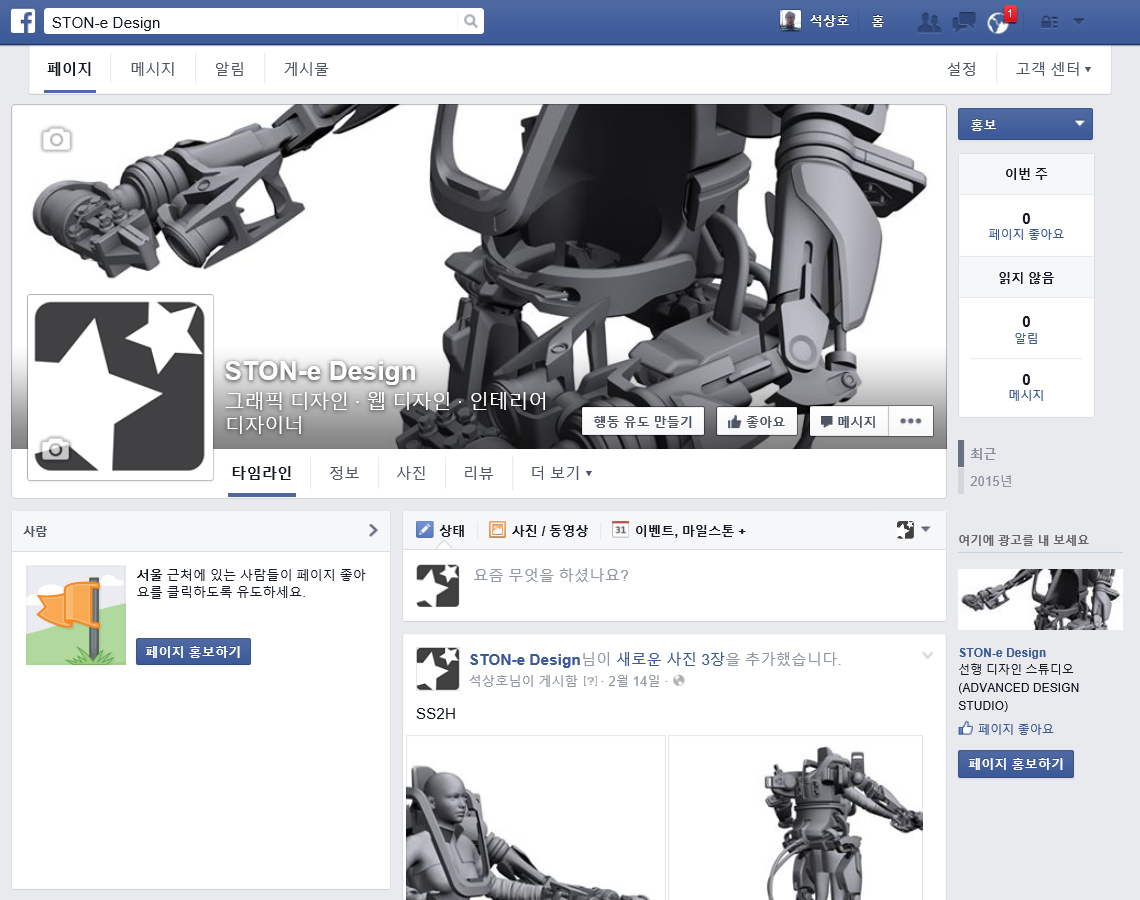Open the privacy shortcuts lock icon
Screen dimensions: 1140x900
(1049, 22)
